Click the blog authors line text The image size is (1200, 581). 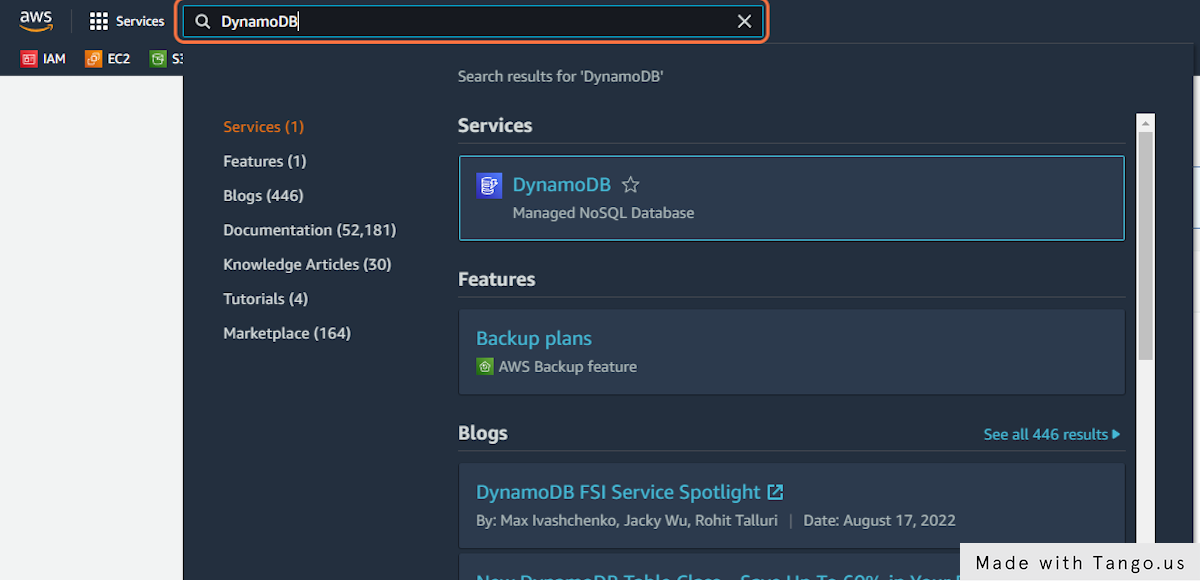625,521
